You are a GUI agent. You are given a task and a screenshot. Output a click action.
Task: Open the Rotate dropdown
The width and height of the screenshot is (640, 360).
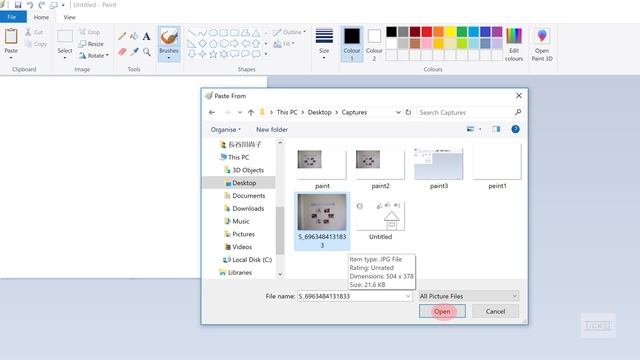(x=94, y=56)
